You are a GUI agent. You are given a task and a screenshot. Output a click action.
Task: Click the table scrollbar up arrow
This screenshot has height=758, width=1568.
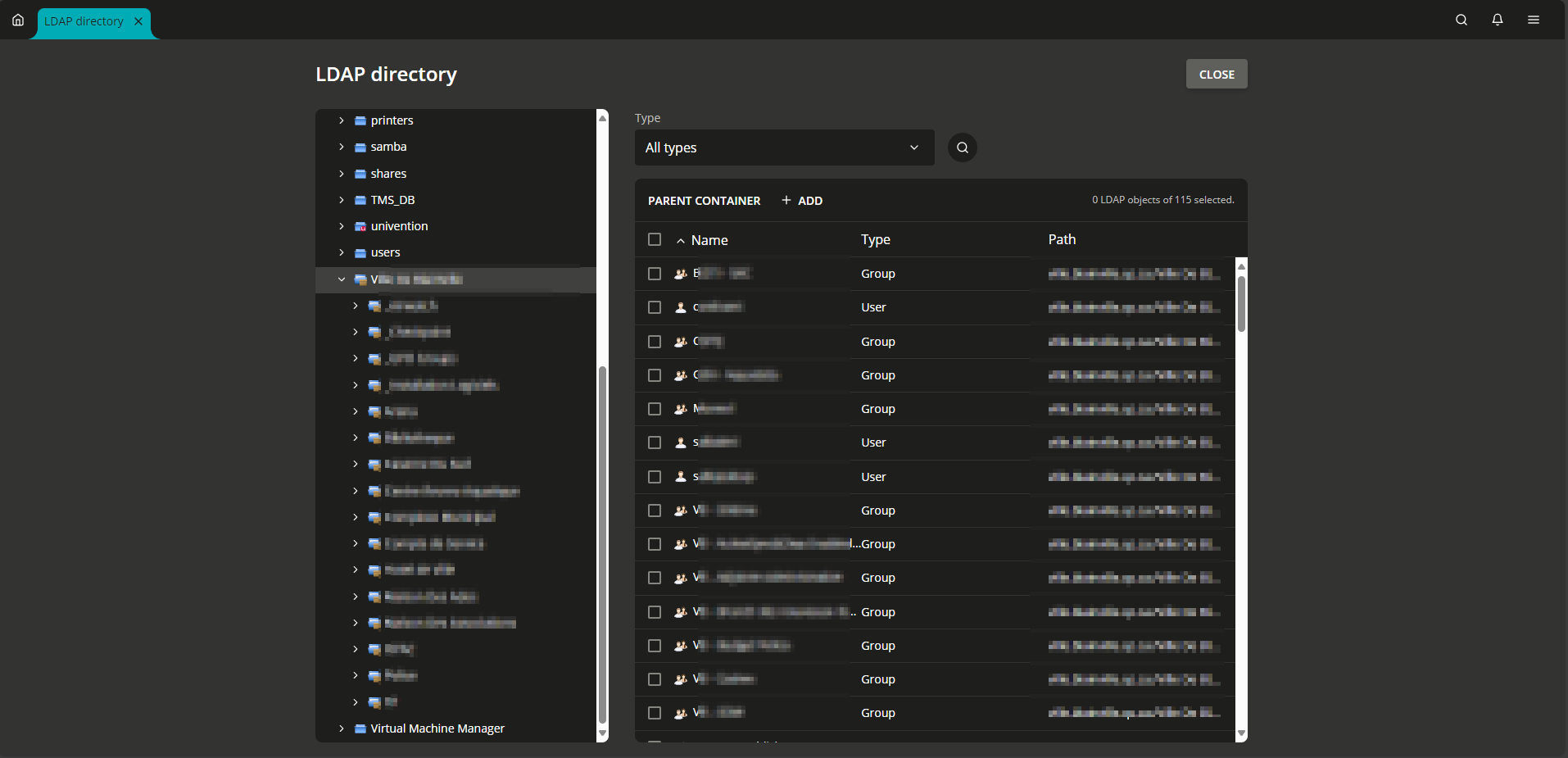click(x=1241, y=266)
